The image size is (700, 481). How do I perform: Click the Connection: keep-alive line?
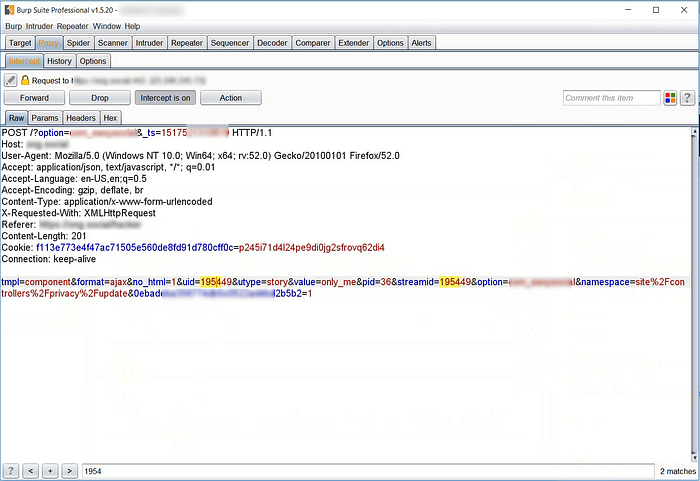point(49,259)
